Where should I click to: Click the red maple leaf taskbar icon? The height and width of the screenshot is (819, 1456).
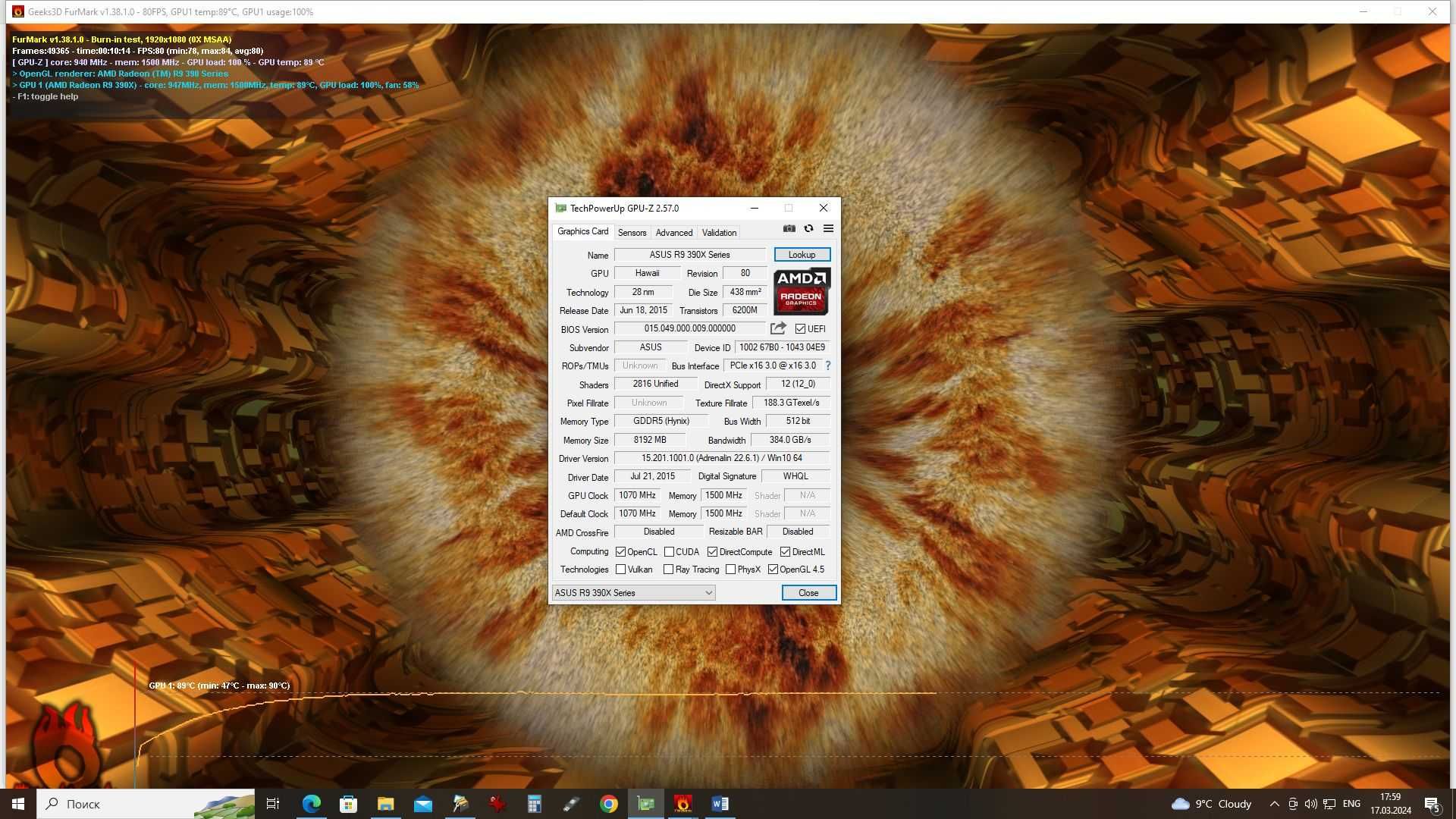[497, 804]
